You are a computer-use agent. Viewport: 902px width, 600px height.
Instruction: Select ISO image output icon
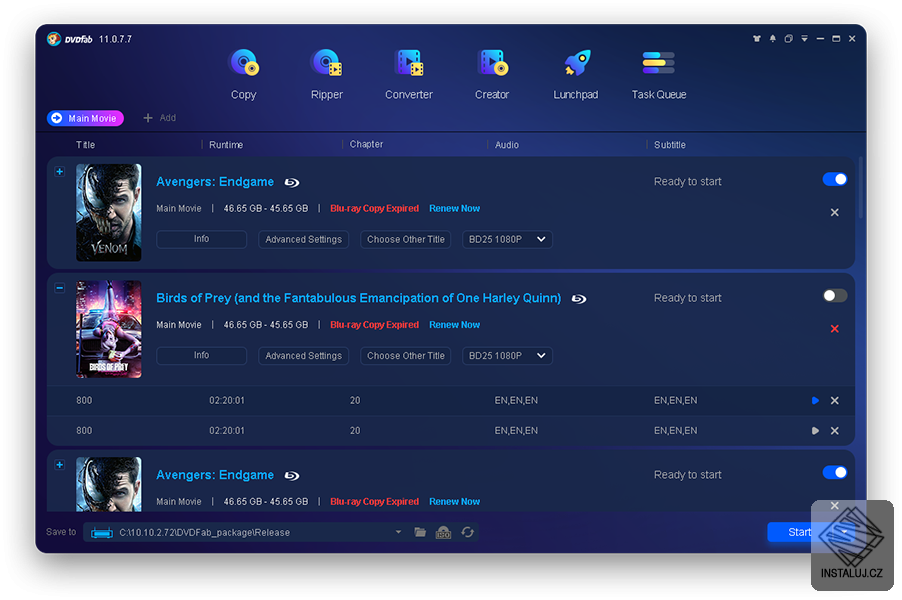[x=444, y=532]
